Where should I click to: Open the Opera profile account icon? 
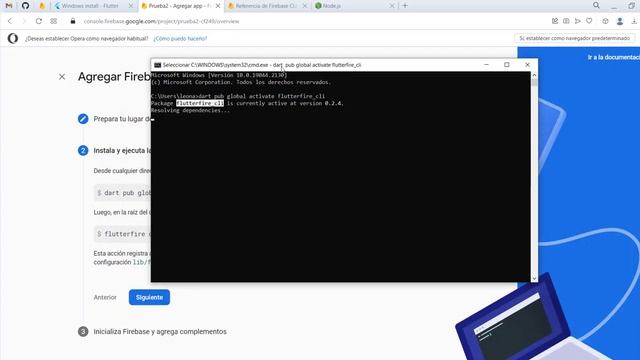point(620,21)
